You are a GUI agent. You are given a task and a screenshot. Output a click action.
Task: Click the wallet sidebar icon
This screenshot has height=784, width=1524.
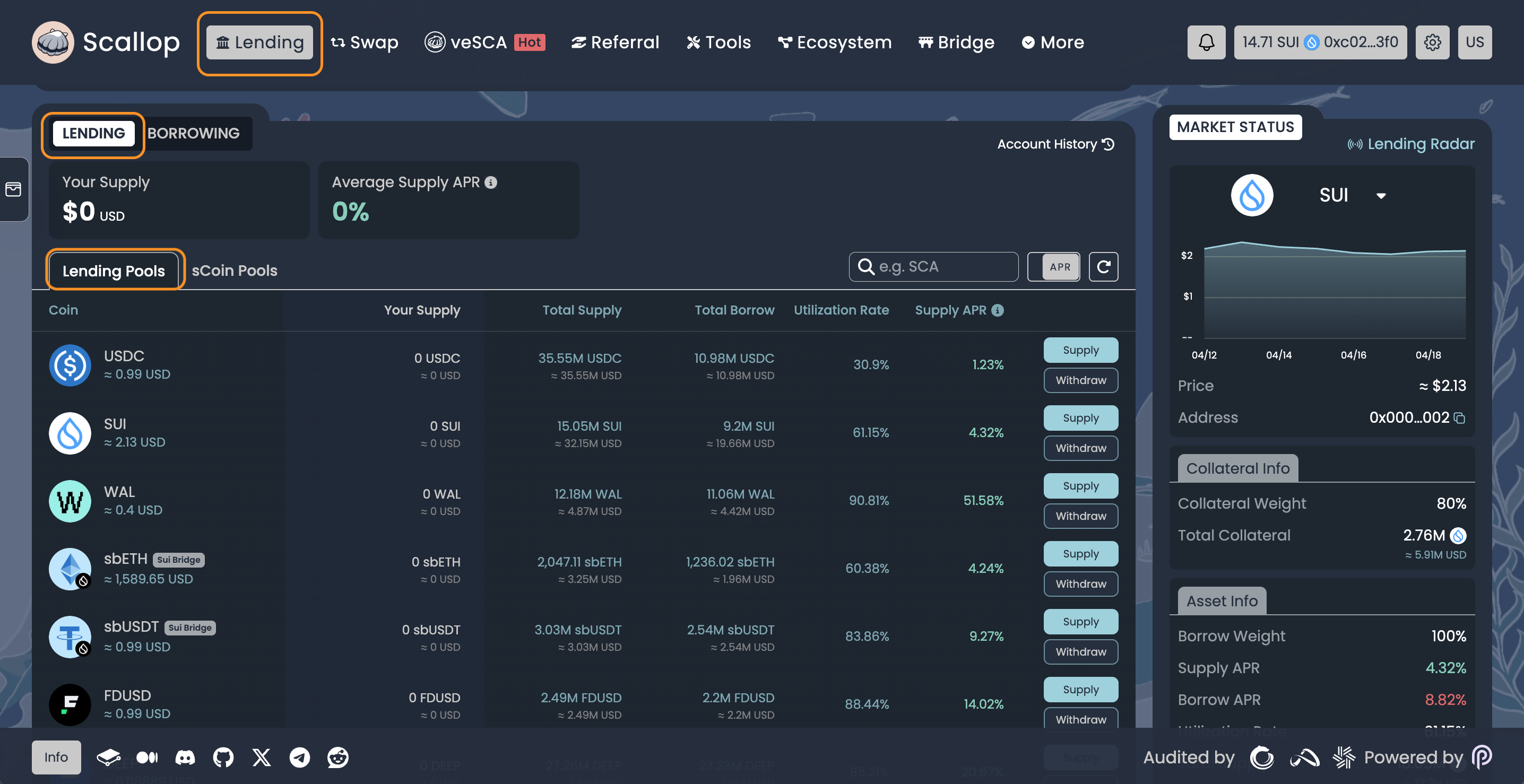[x=13, y=189]
